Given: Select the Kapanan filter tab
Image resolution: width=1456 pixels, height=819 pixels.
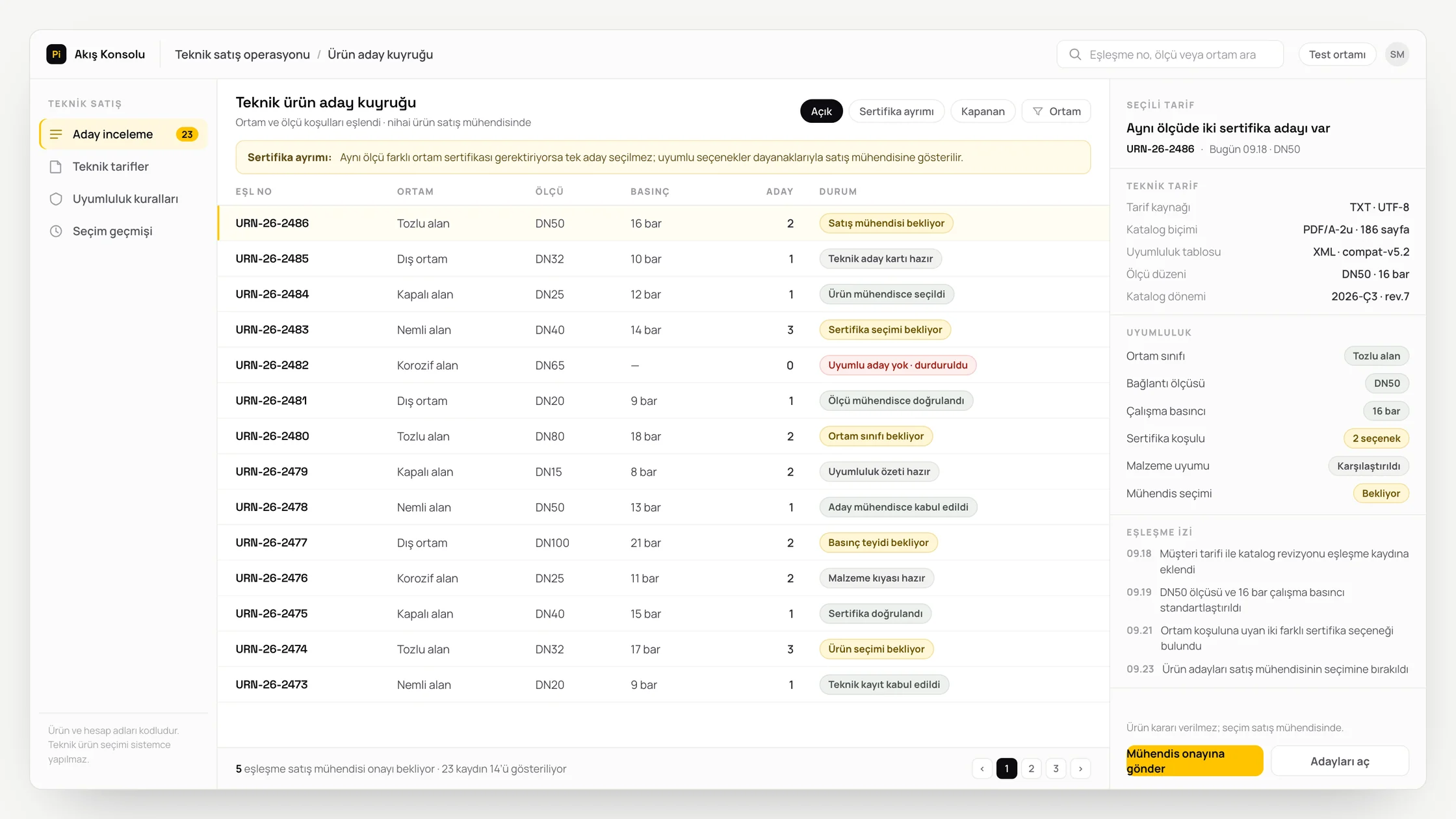Looking at the screenshot, I should coord(983,111).
